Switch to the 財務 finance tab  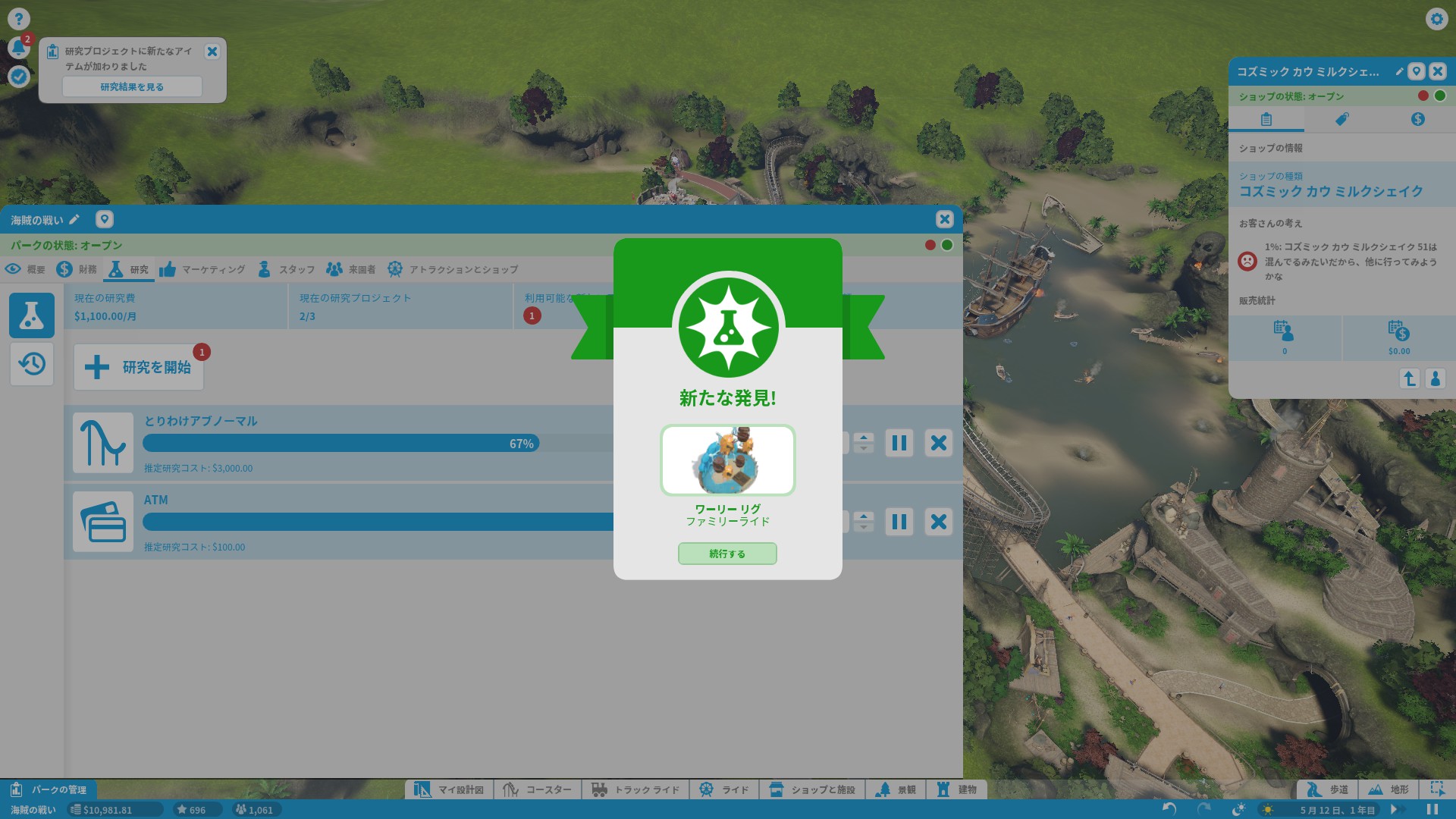77,269
